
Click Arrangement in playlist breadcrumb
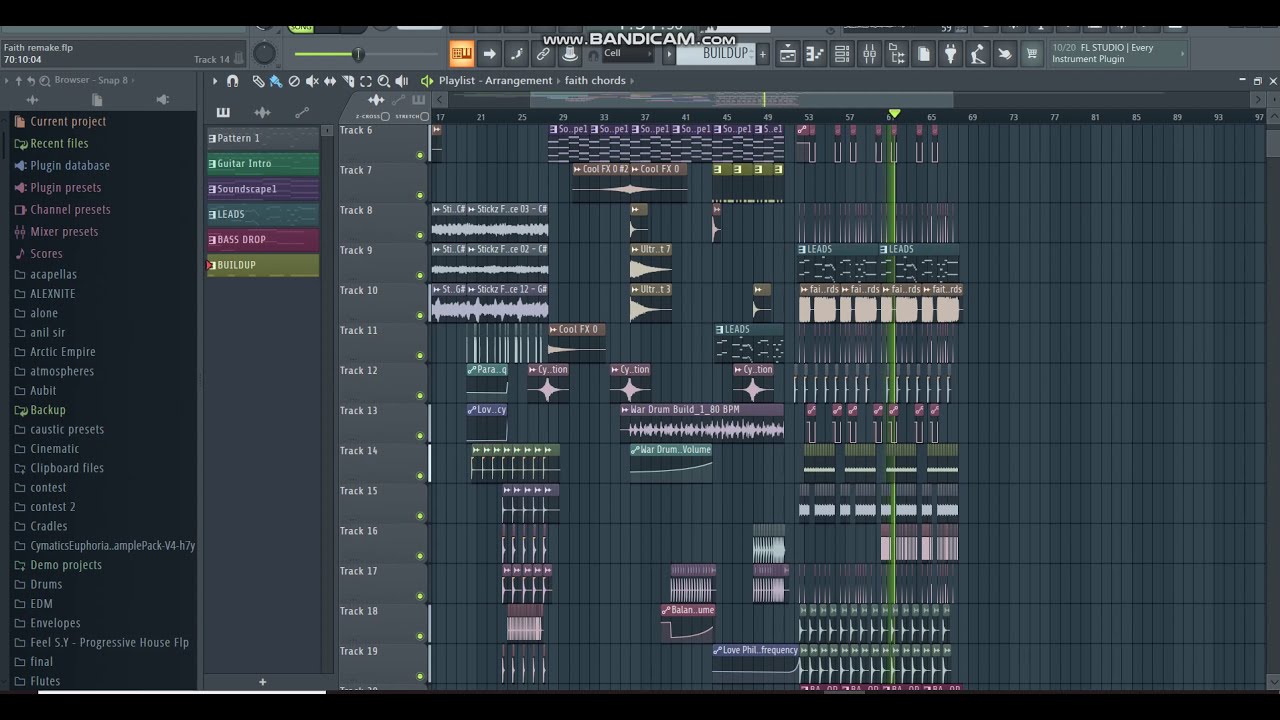click(518, 81)
